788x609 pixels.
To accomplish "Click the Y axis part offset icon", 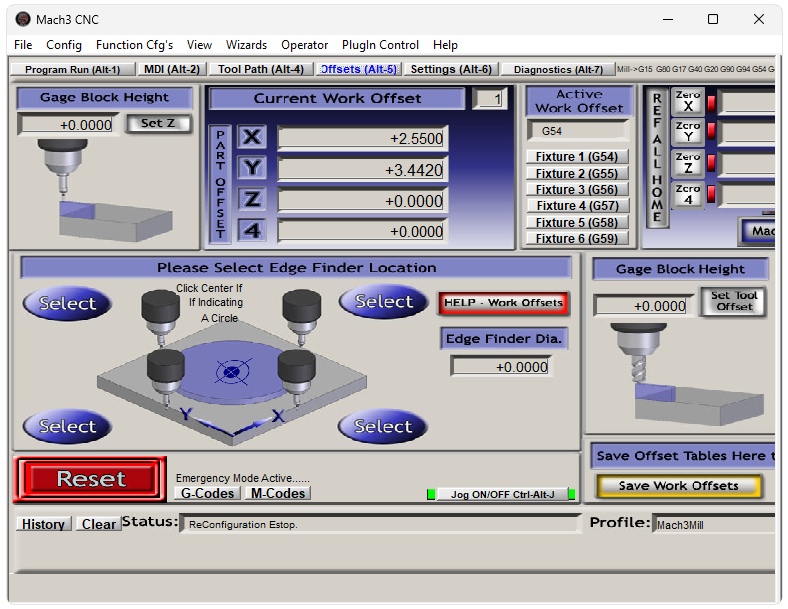I will (252, 169).
